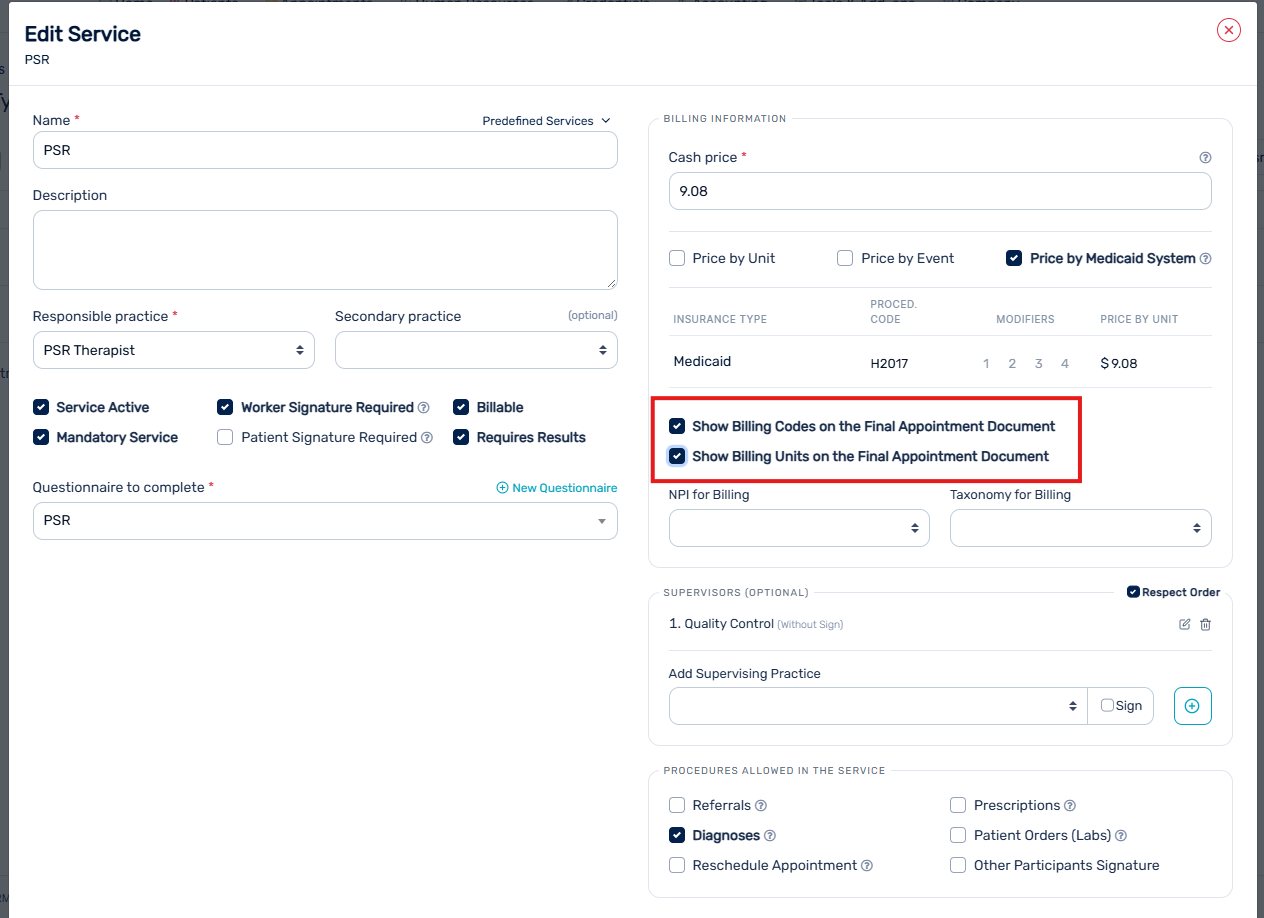Click the Description text area
The height and width of the screenshot is (918, 1264).
tap(325, 250)
